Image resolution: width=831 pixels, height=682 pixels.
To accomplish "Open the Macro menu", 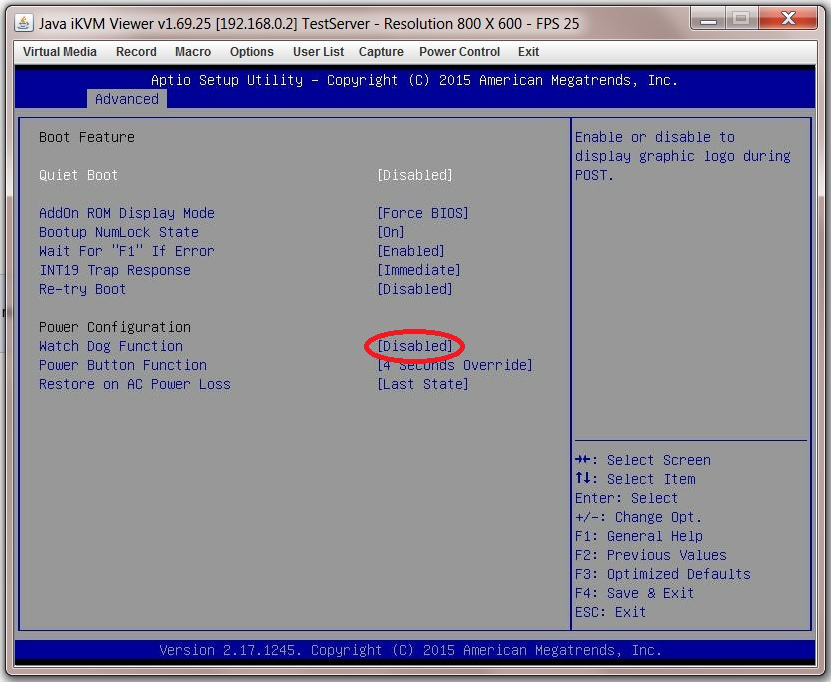I will click(193, 52).
